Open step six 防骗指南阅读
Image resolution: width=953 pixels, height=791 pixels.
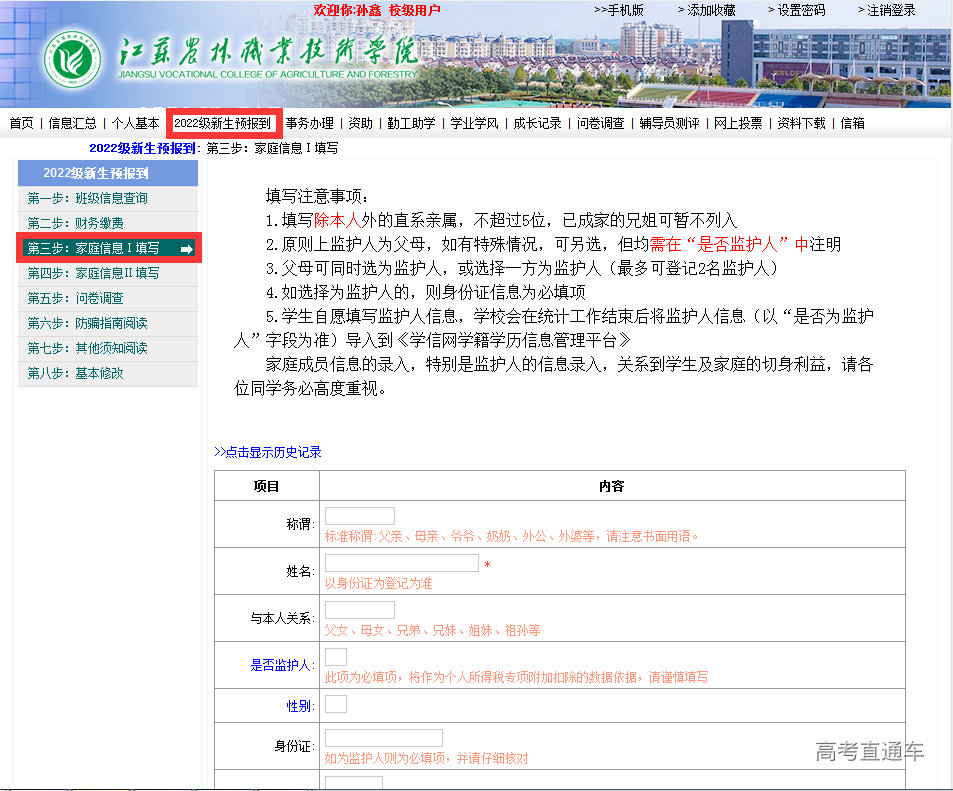(88, 323)
